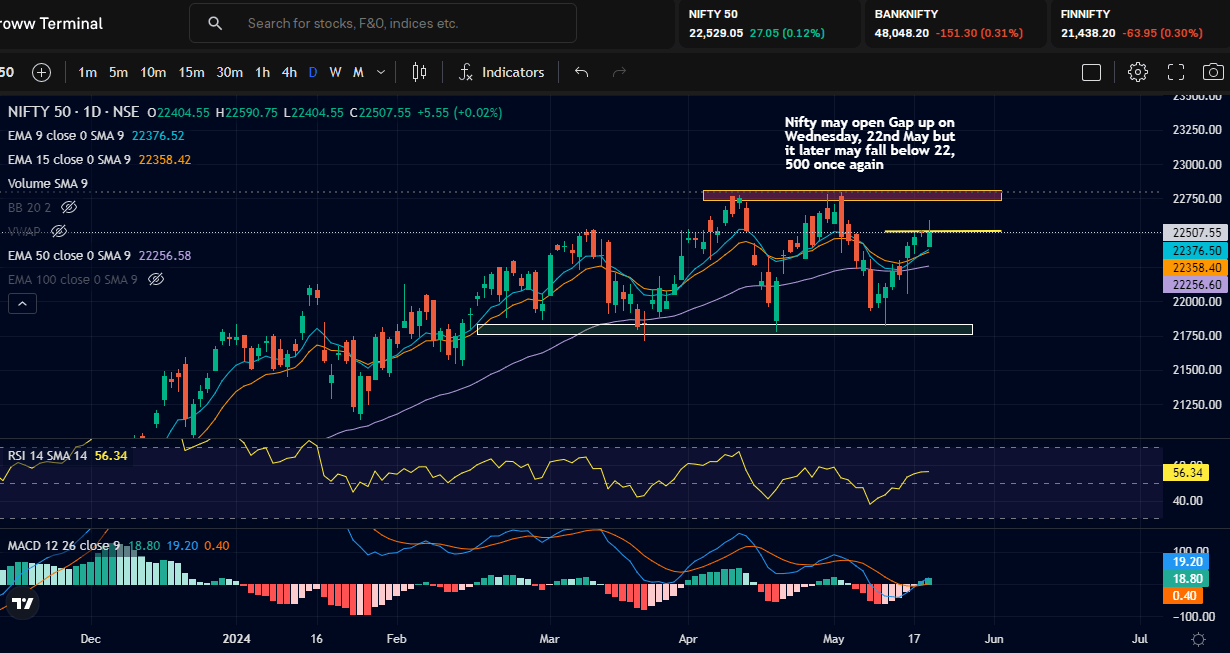The height and width of the screenshot is (653, 1230).
Task: Click the 2024 label on time axis
Action: [236, 638]
